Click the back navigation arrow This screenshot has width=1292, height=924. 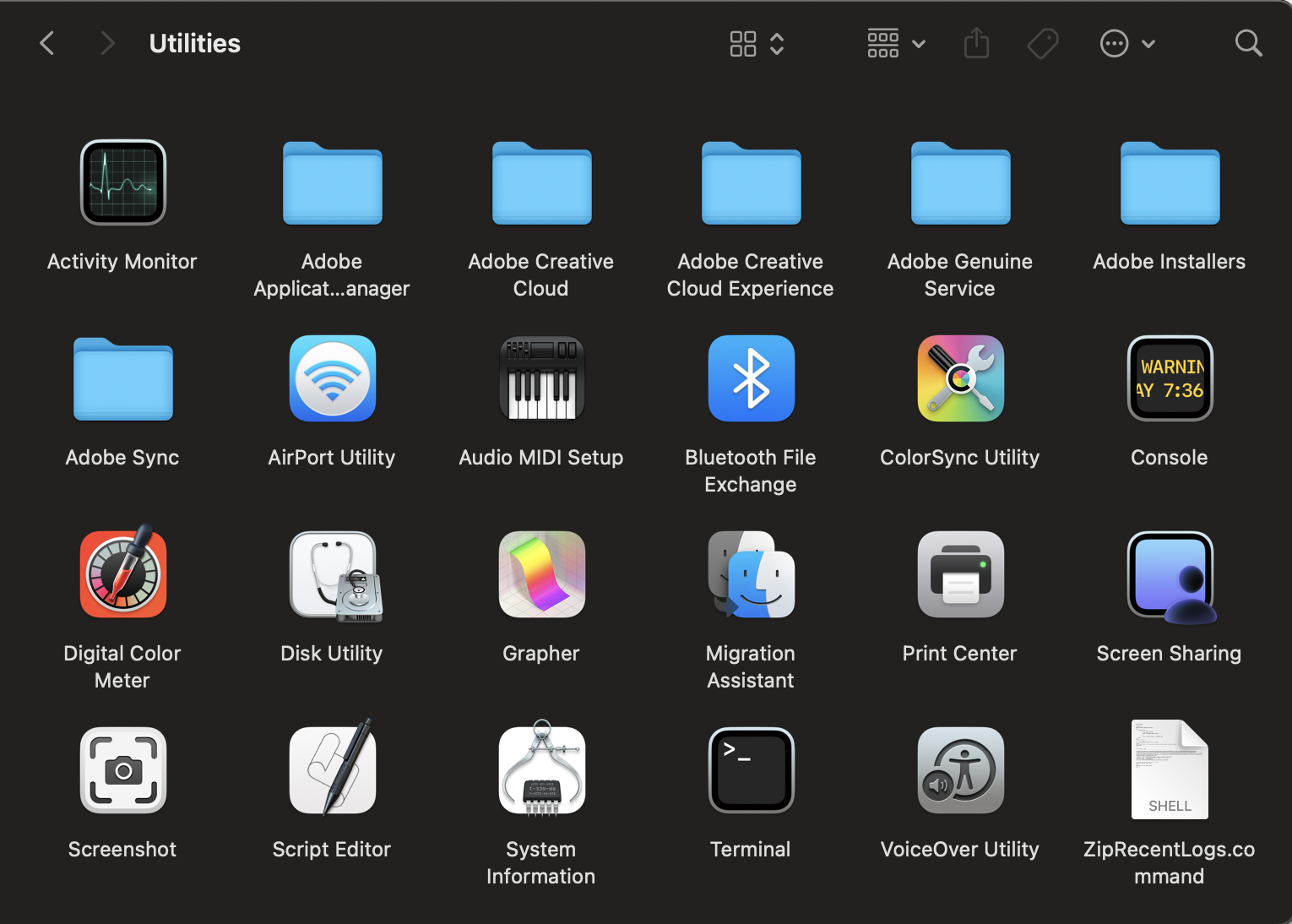[47, 44]
